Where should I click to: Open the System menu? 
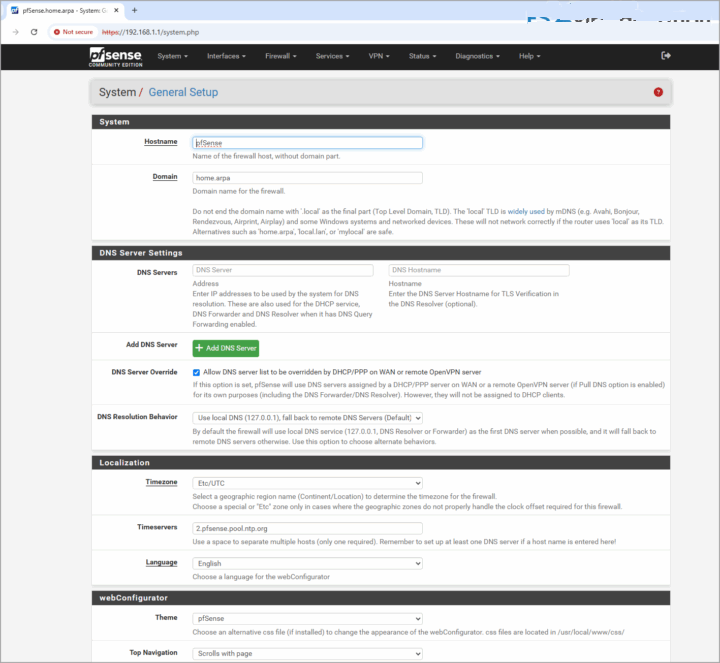pos(173,56)
